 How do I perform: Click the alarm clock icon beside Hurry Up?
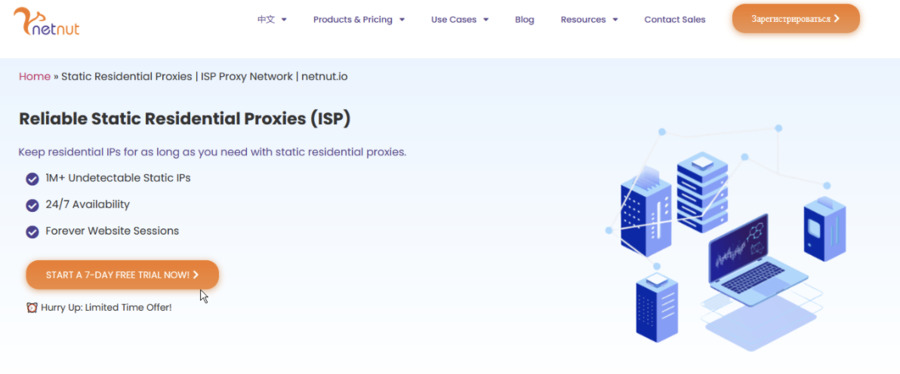(x=32, y=307)
